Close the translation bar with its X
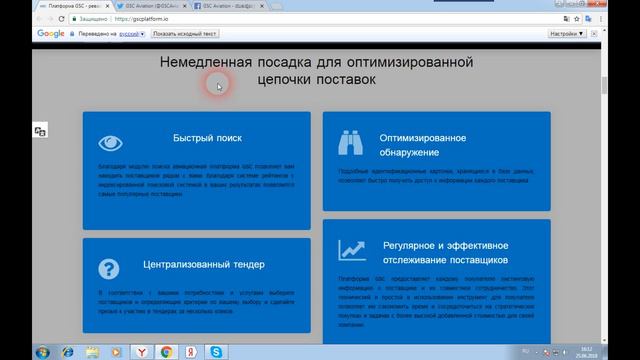640x360 pixels. 594,34
